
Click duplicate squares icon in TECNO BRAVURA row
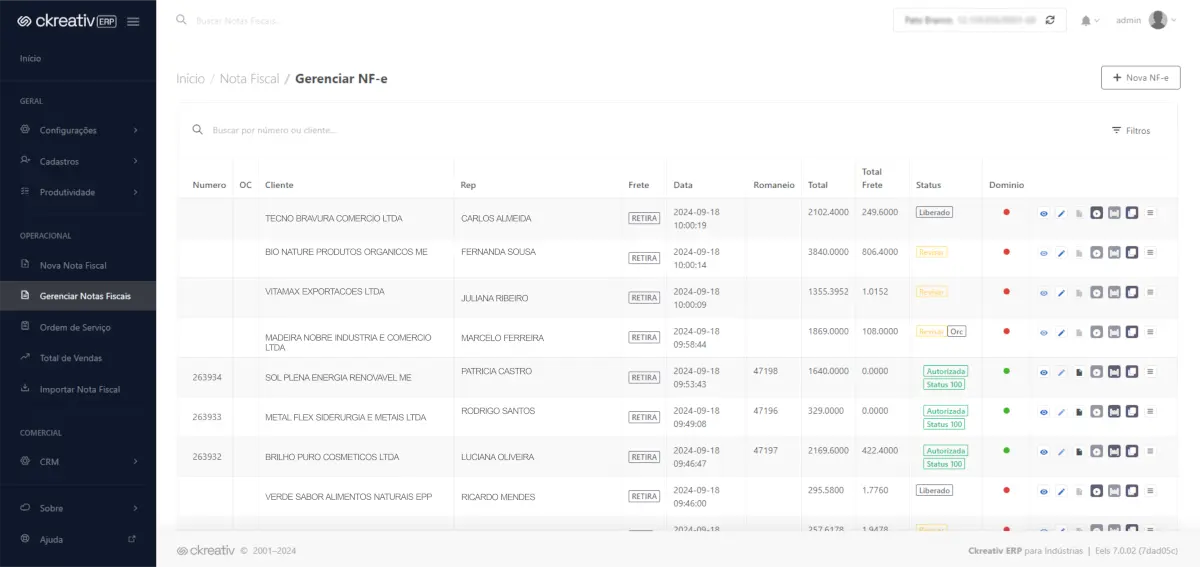coord(1132,213)
